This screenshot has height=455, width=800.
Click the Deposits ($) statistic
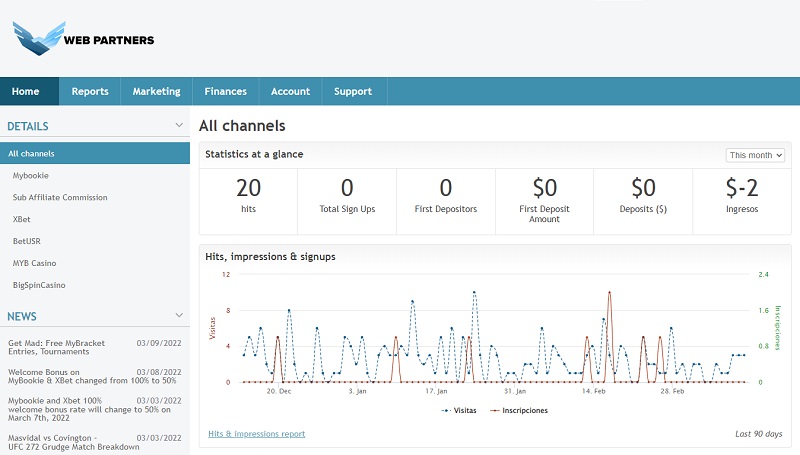(x=643, y=194)
